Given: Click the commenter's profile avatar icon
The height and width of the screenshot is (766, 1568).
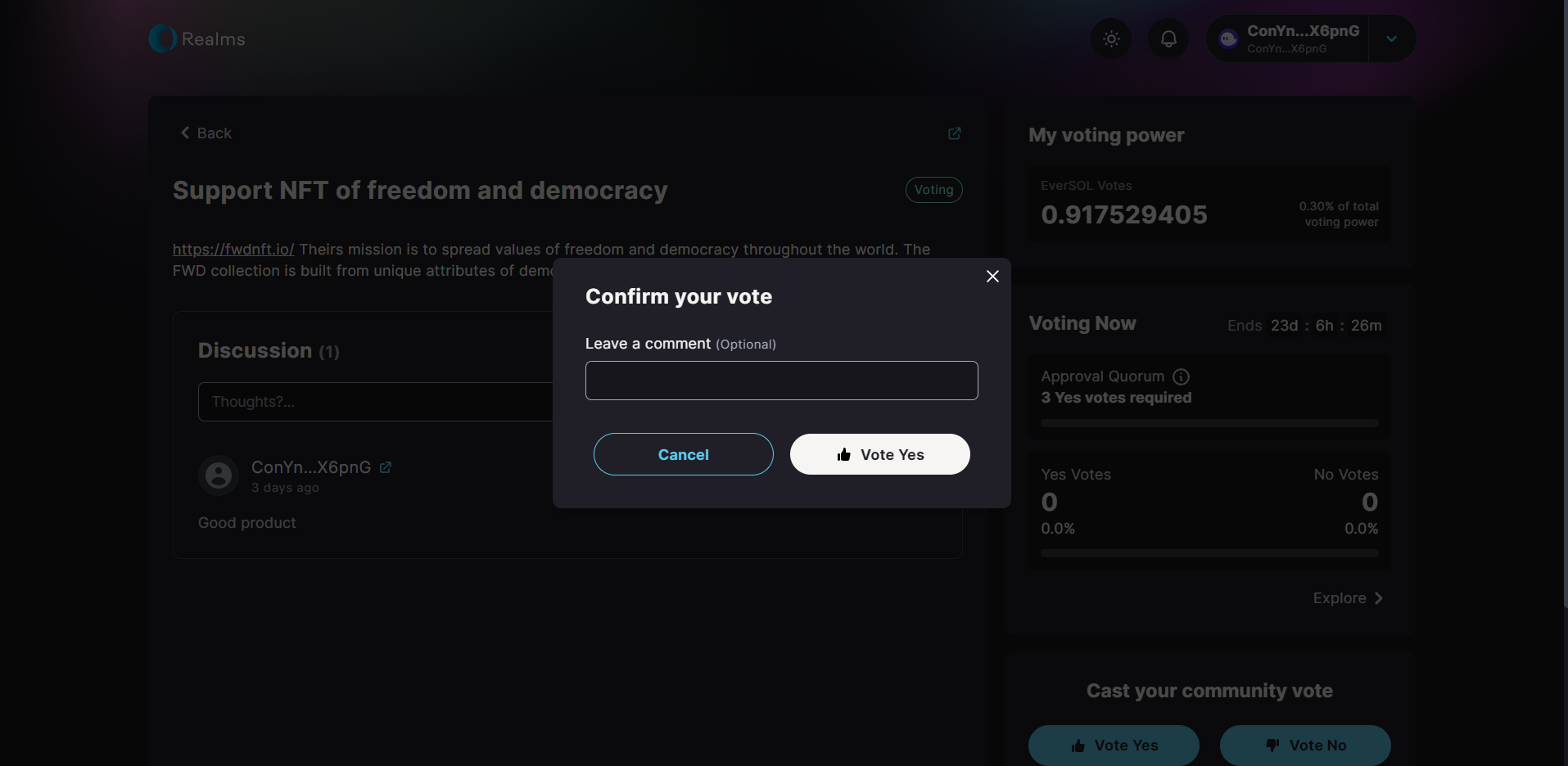Looking at the screenshot, I should [x=219, y=475].
